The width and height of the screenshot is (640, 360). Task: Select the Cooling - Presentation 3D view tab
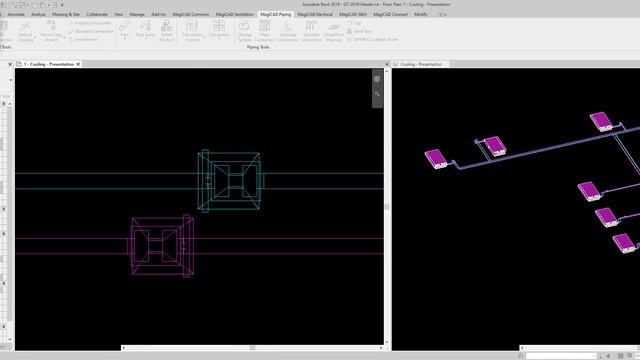421,64
